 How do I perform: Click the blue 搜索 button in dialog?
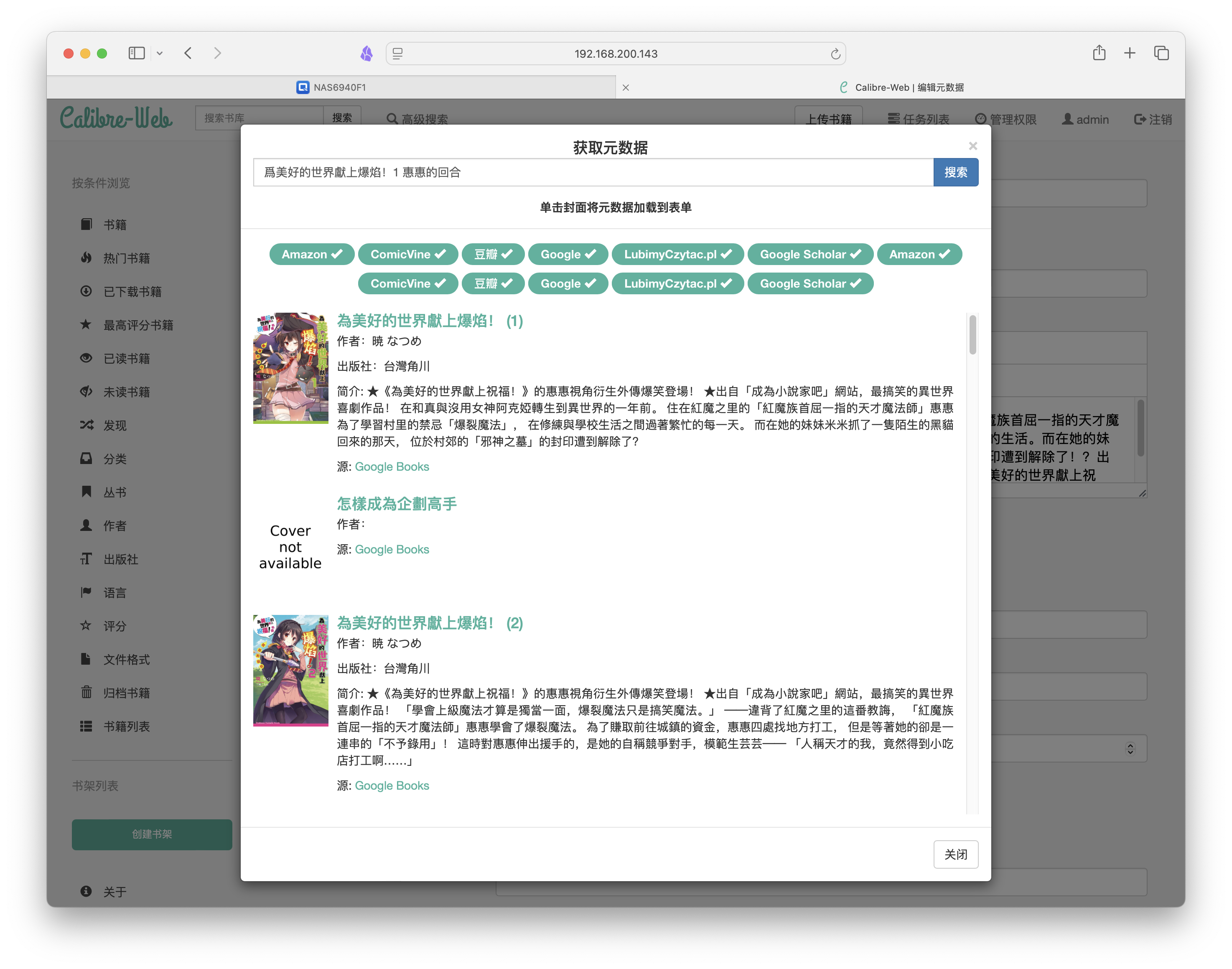point(956,173)
